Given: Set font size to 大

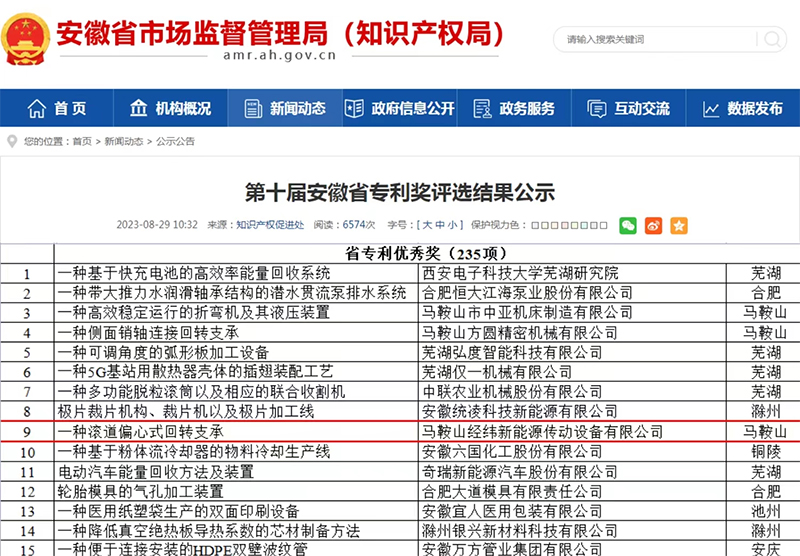Looking at the screenshot, I should click(x=426, y=225).
